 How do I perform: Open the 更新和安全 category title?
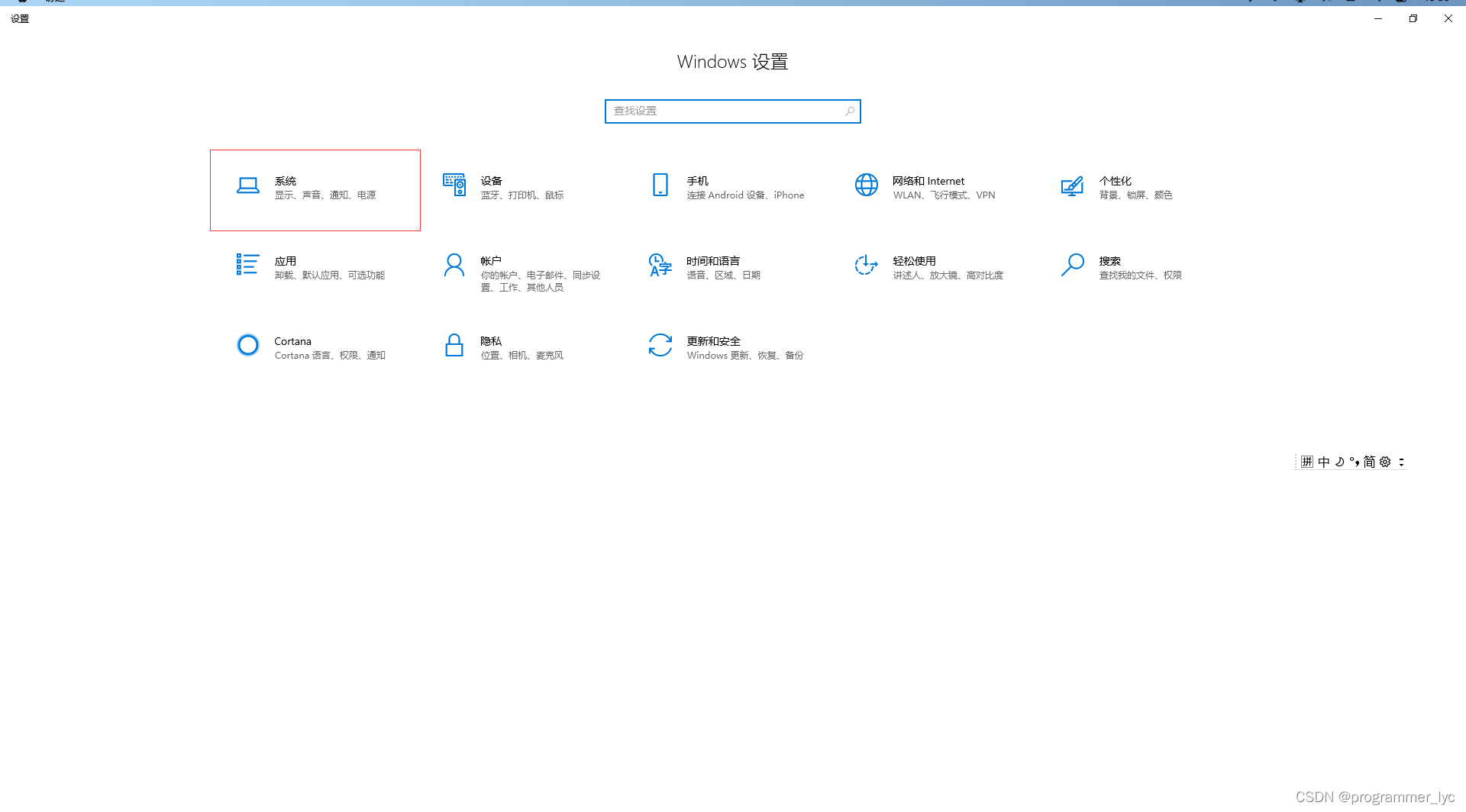coord(714,341)
